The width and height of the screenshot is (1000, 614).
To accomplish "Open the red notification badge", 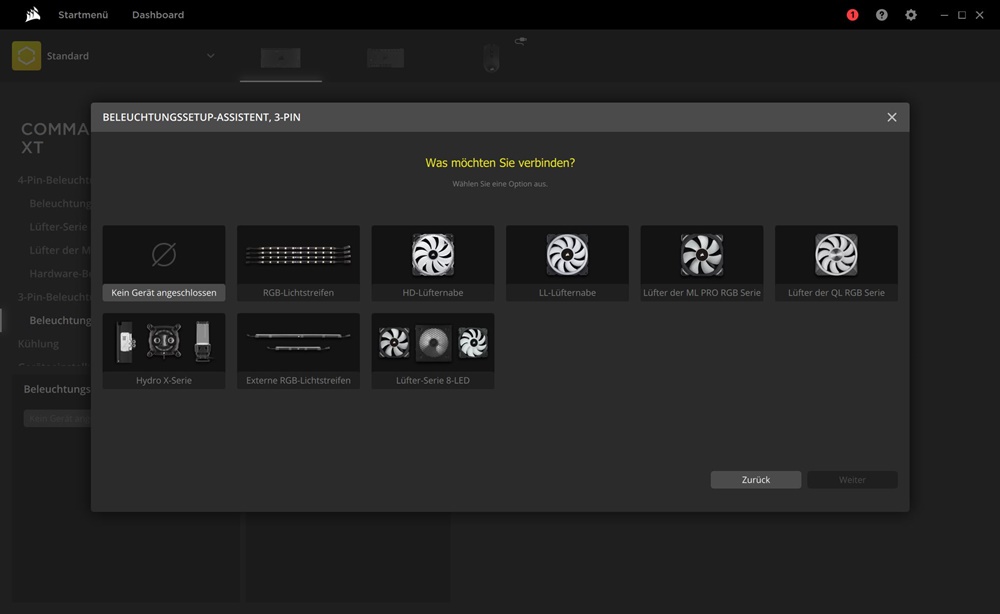I will tap(852, 15).
